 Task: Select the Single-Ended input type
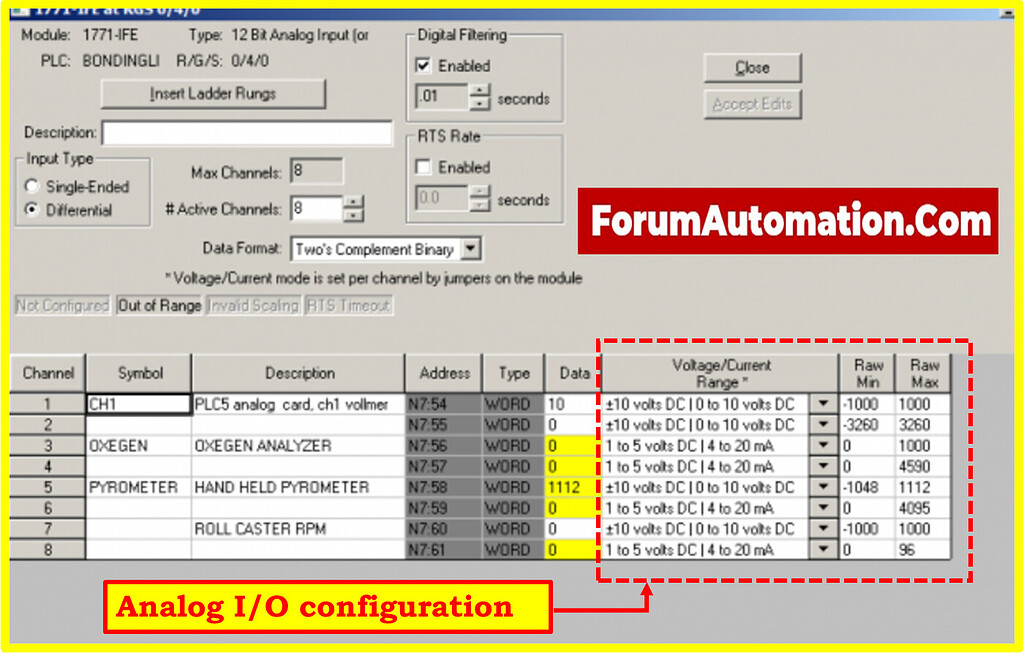coord(30,186)
